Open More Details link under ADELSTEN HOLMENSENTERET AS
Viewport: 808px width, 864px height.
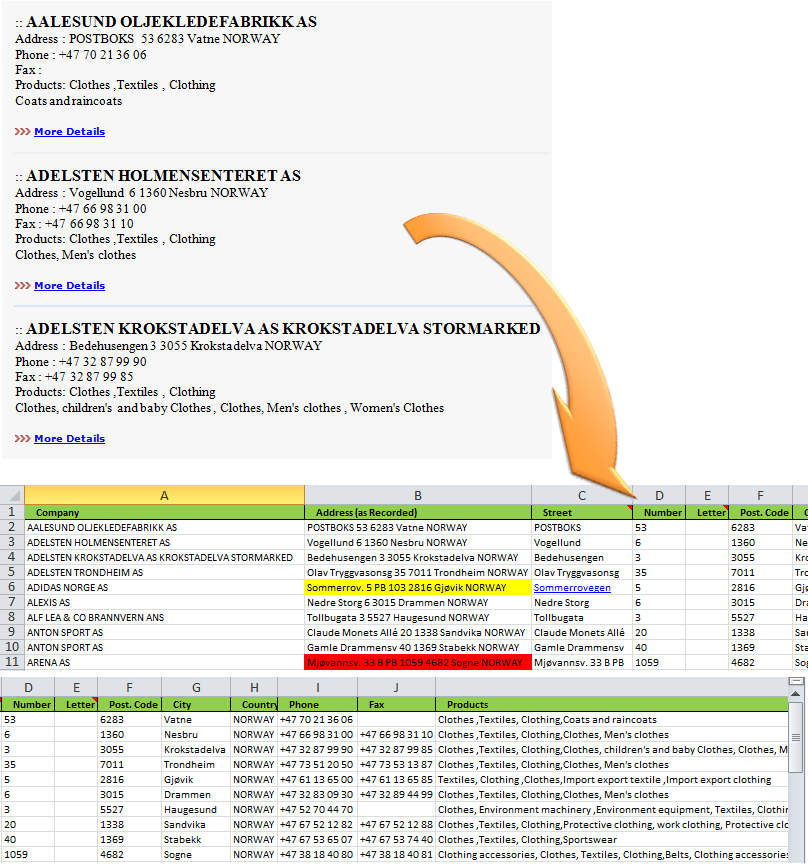pos(69,285)
